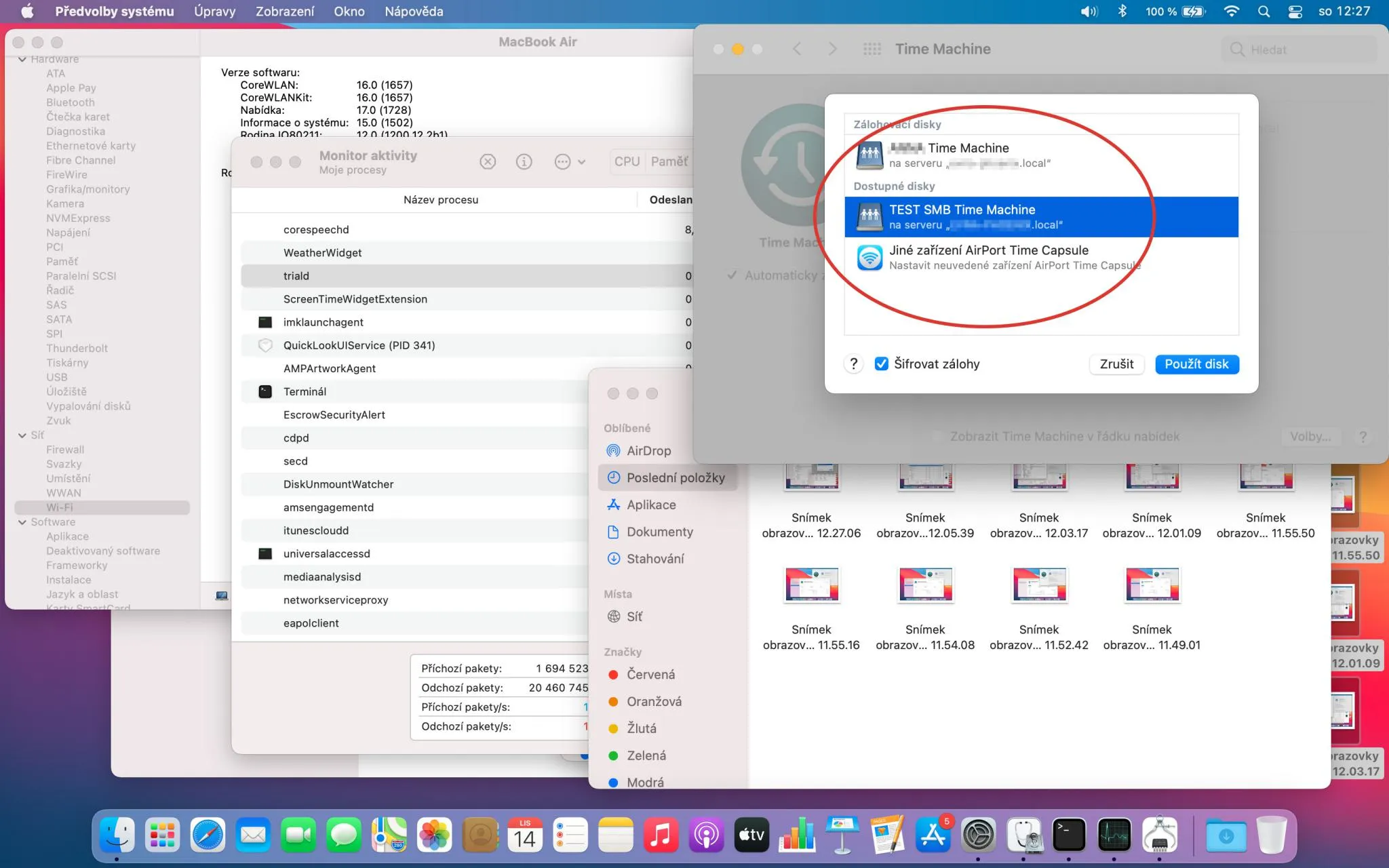
Task: Go back in the Time Machine preferences window
Action: [x=797, y=49]
